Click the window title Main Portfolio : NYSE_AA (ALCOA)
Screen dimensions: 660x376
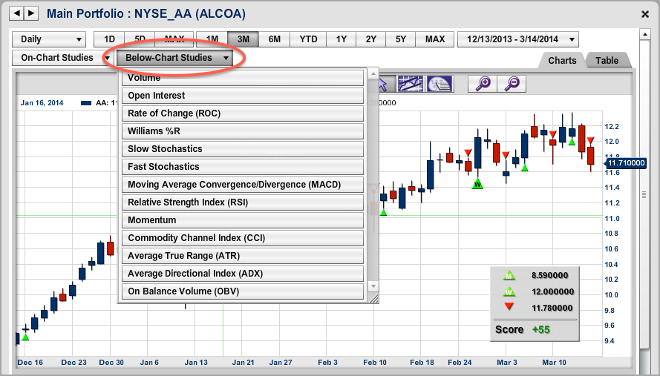(x=146, y=14)
